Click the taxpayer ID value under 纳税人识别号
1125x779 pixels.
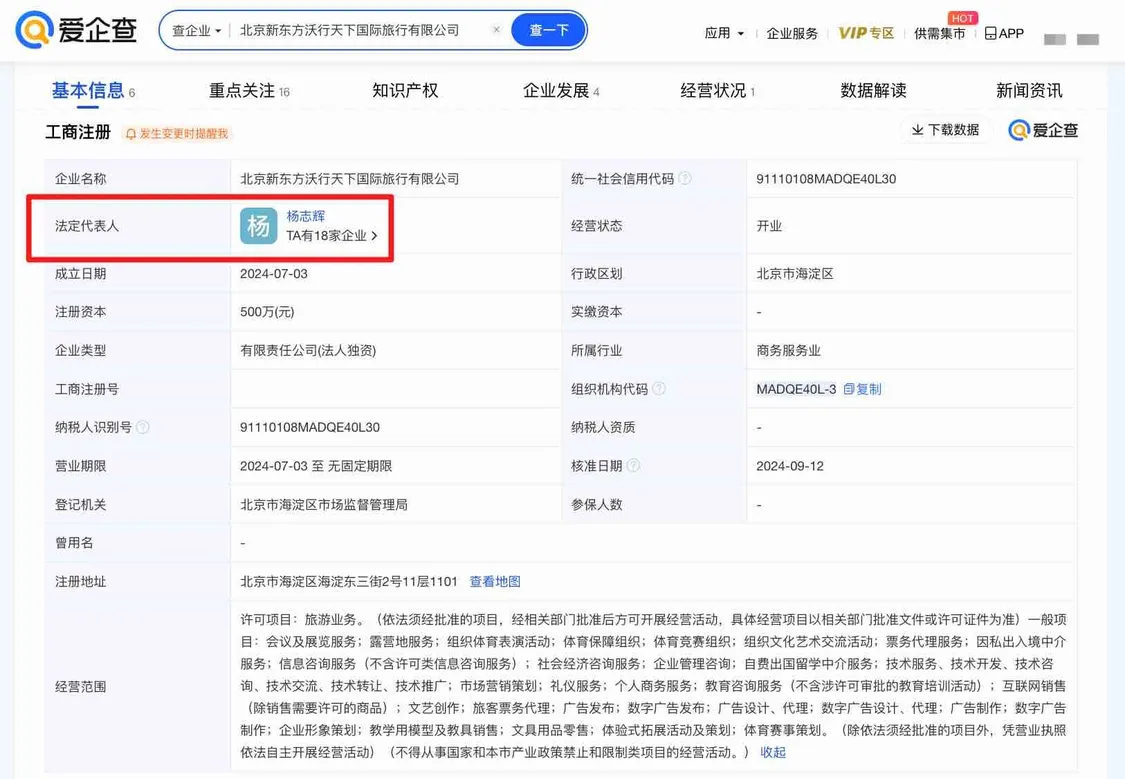click(x=309, y=428)
